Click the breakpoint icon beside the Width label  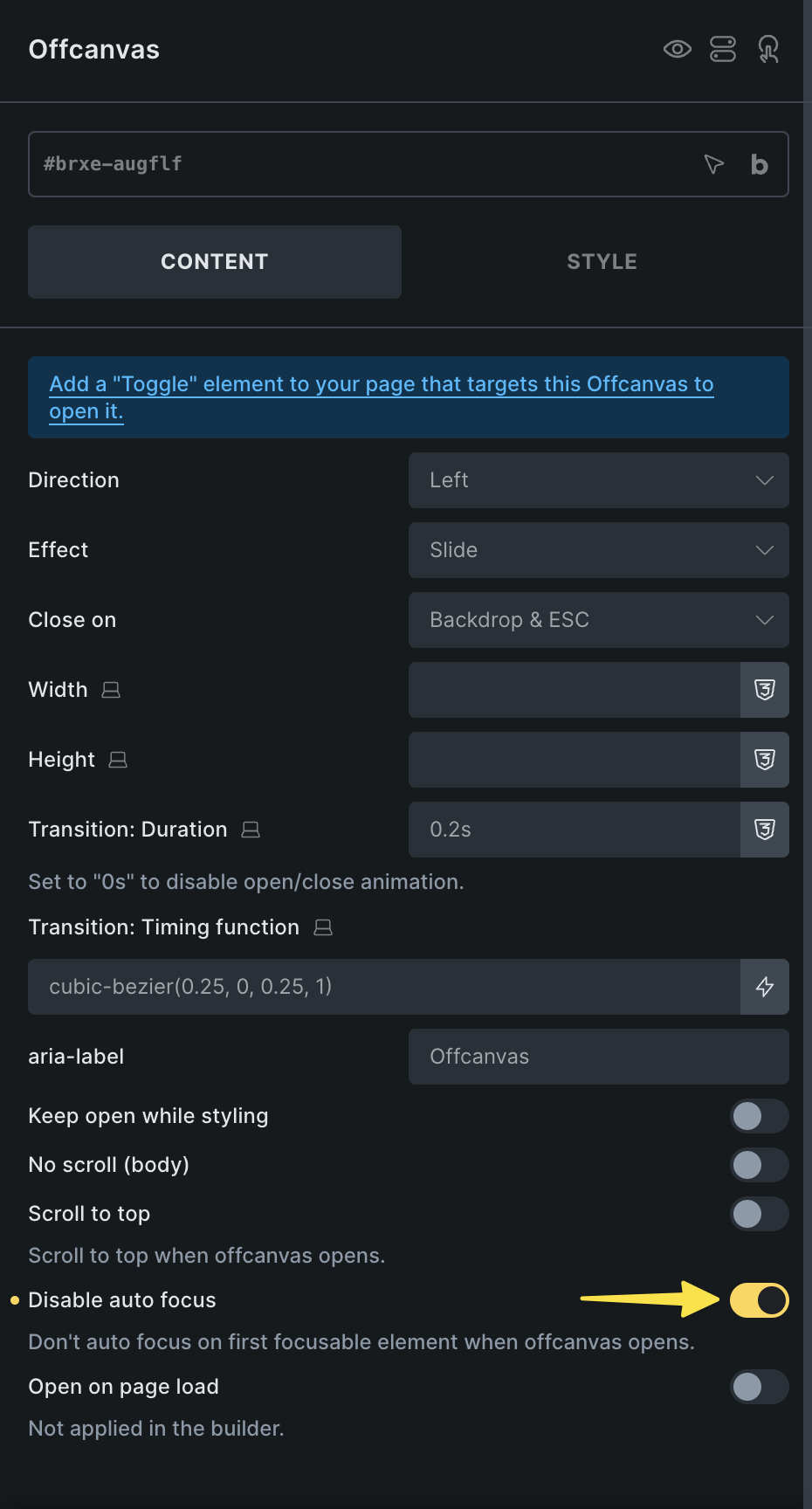[x=111, y=690]
